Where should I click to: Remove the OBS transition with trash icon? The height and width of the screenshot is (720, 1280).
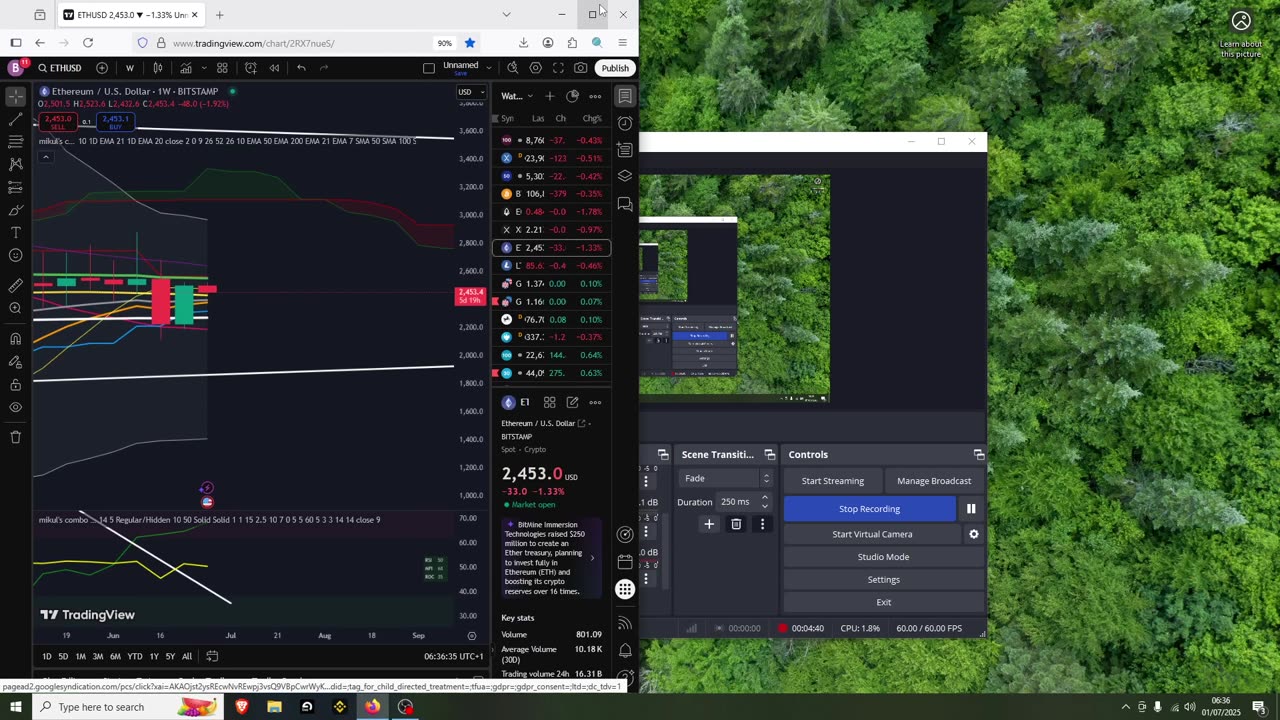tap(736, 524)
